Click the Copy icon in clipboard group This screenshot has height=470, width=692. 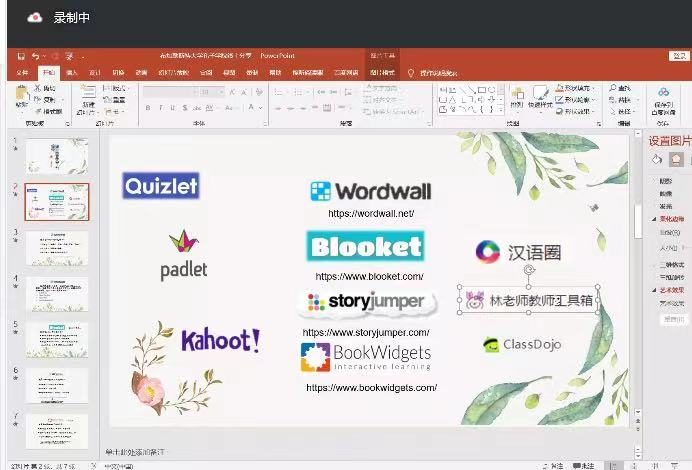click(38, 99)
